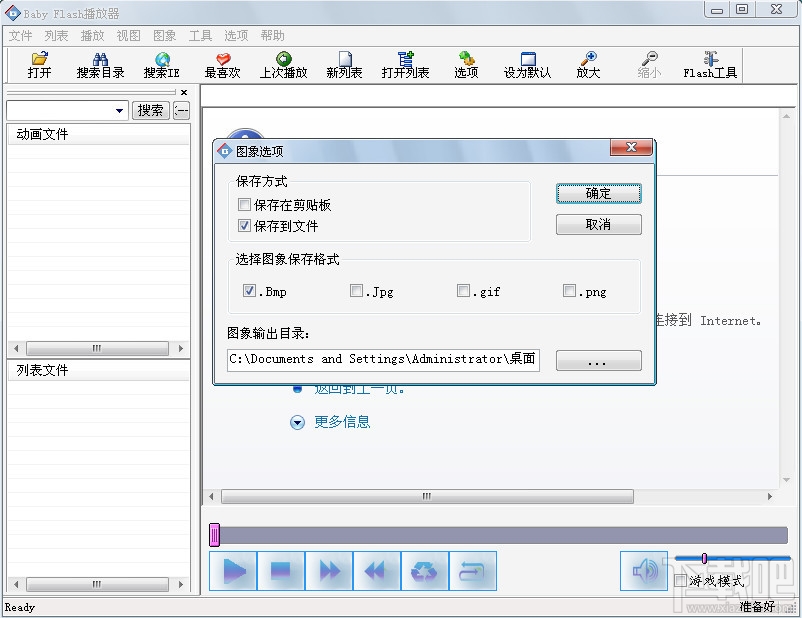Check the .Jpg format checkbox
Screen dimensions: 802x618
(x=356, y=291)
